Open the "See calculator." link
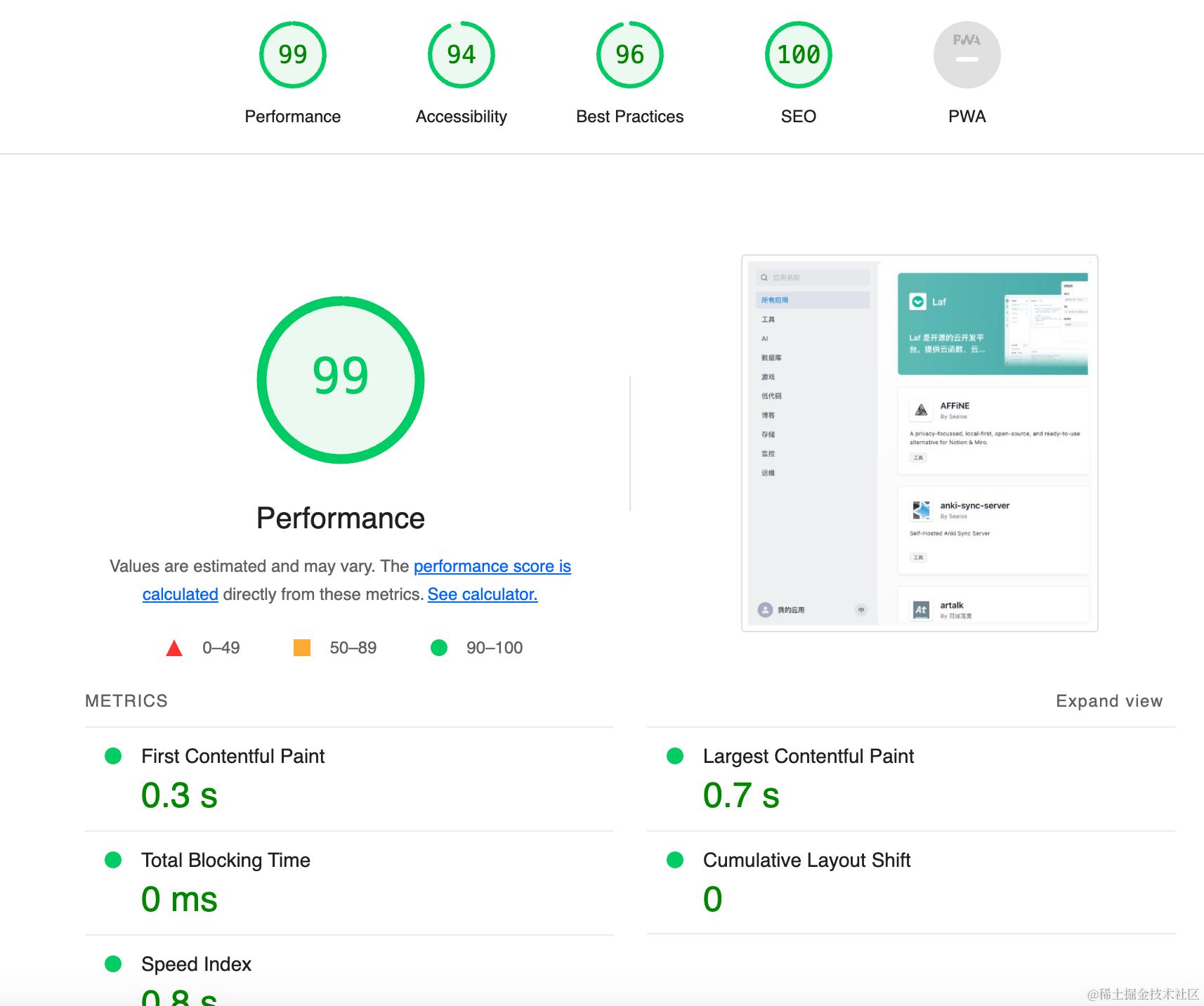 tap(483, 594)
